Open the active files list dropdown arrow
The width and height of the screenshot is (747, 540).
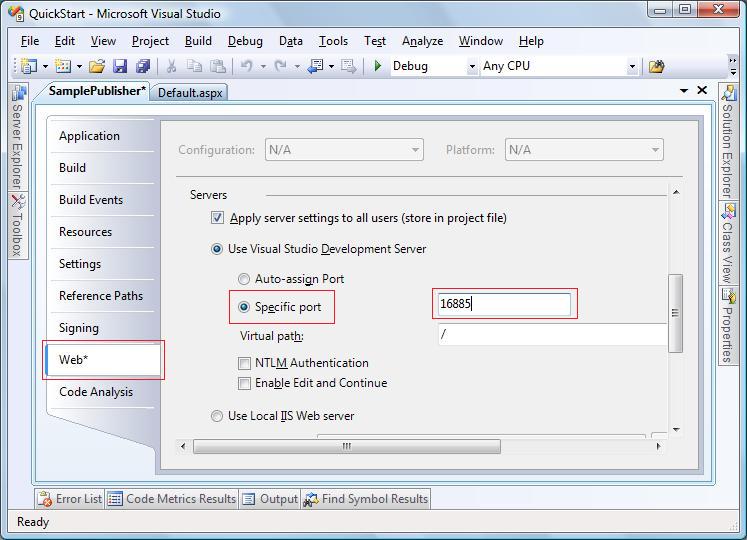(684, 90)
